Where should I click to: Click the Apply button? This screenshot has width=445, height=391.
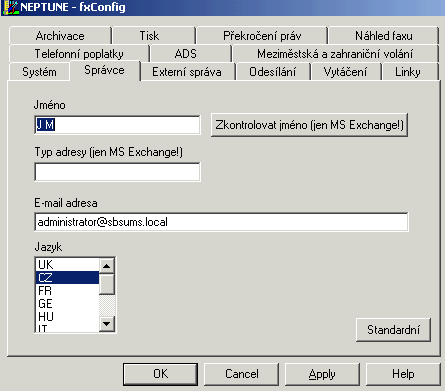322,374
